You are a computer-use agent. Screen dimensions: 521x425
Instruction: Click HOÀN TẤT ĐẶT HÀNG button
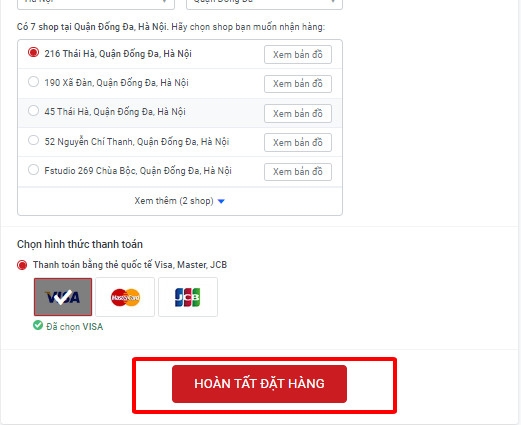point(259,384)
